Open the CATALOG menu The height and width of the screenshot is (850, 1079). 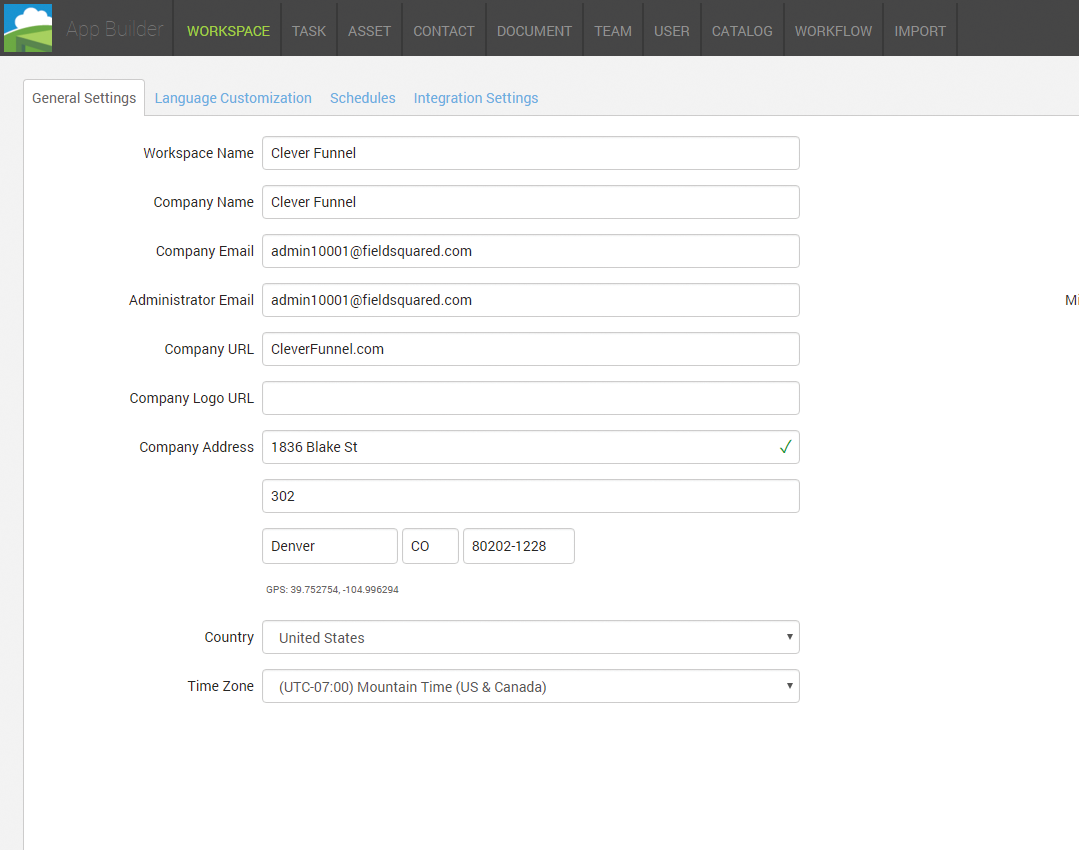click(x=743, y=31)
